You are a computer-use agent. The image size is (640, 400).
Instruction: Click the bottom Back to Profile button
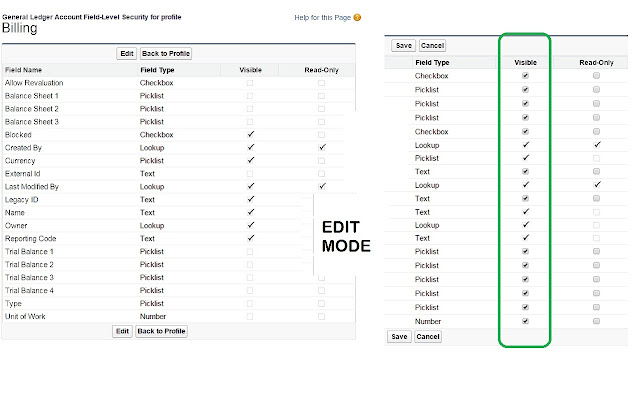click(x=161, y=331)
